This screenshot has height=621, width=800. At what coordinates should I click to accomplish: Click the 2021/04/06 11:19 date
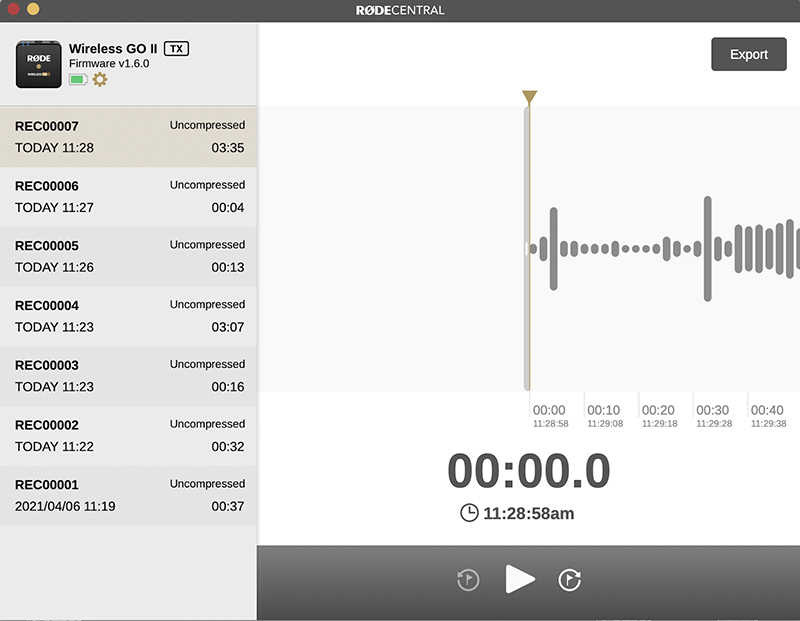(65, 506)
